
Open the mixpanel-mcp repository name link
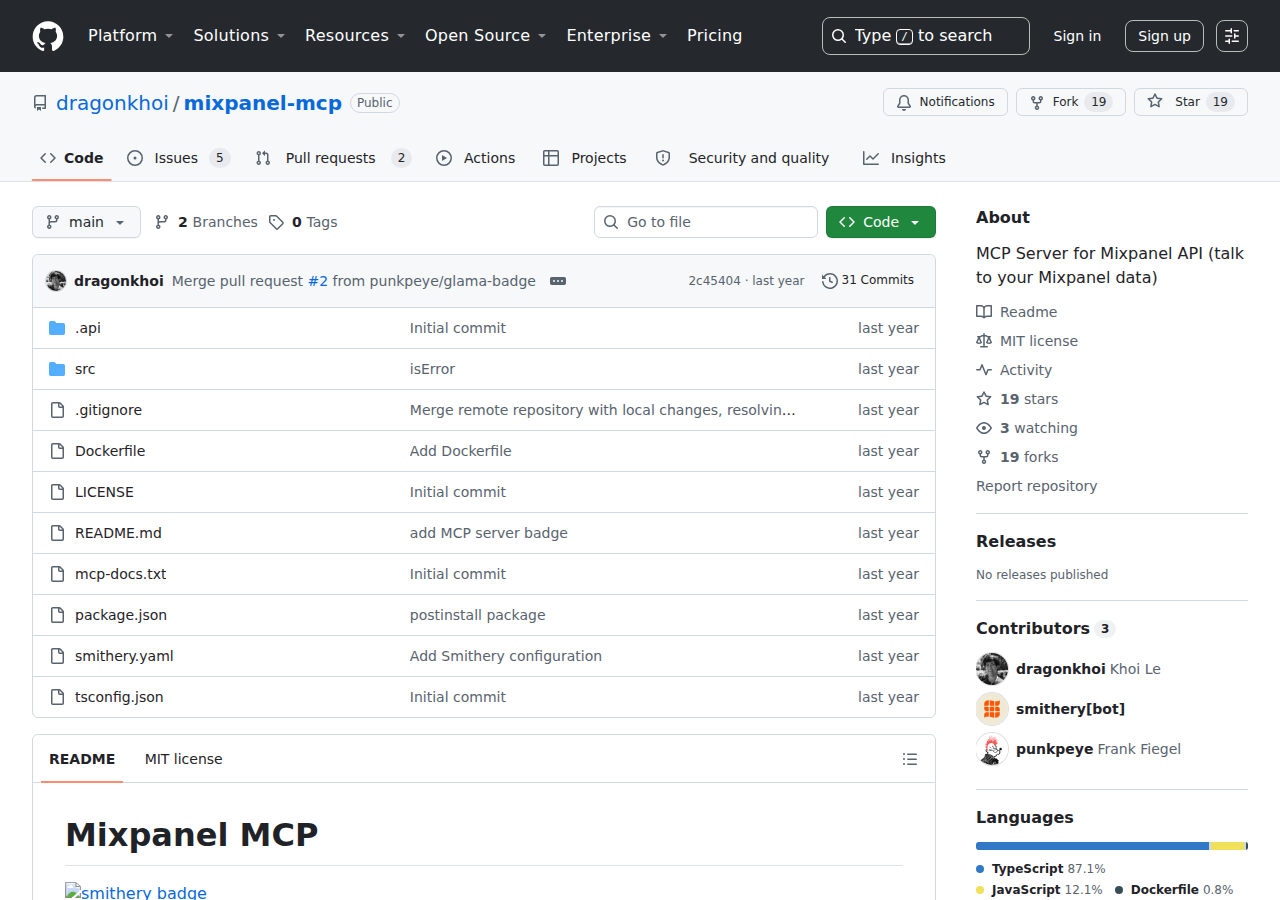263,103
